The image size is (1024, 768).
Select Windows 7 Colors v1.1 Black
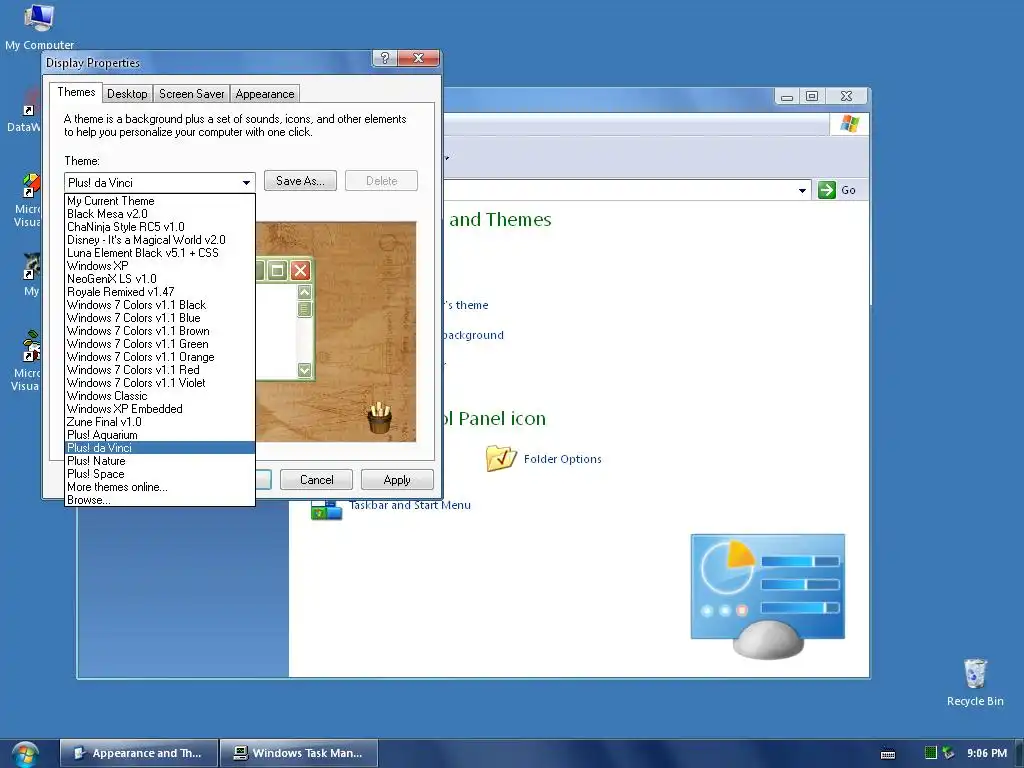pyautogui.click(x=160, y=305)
